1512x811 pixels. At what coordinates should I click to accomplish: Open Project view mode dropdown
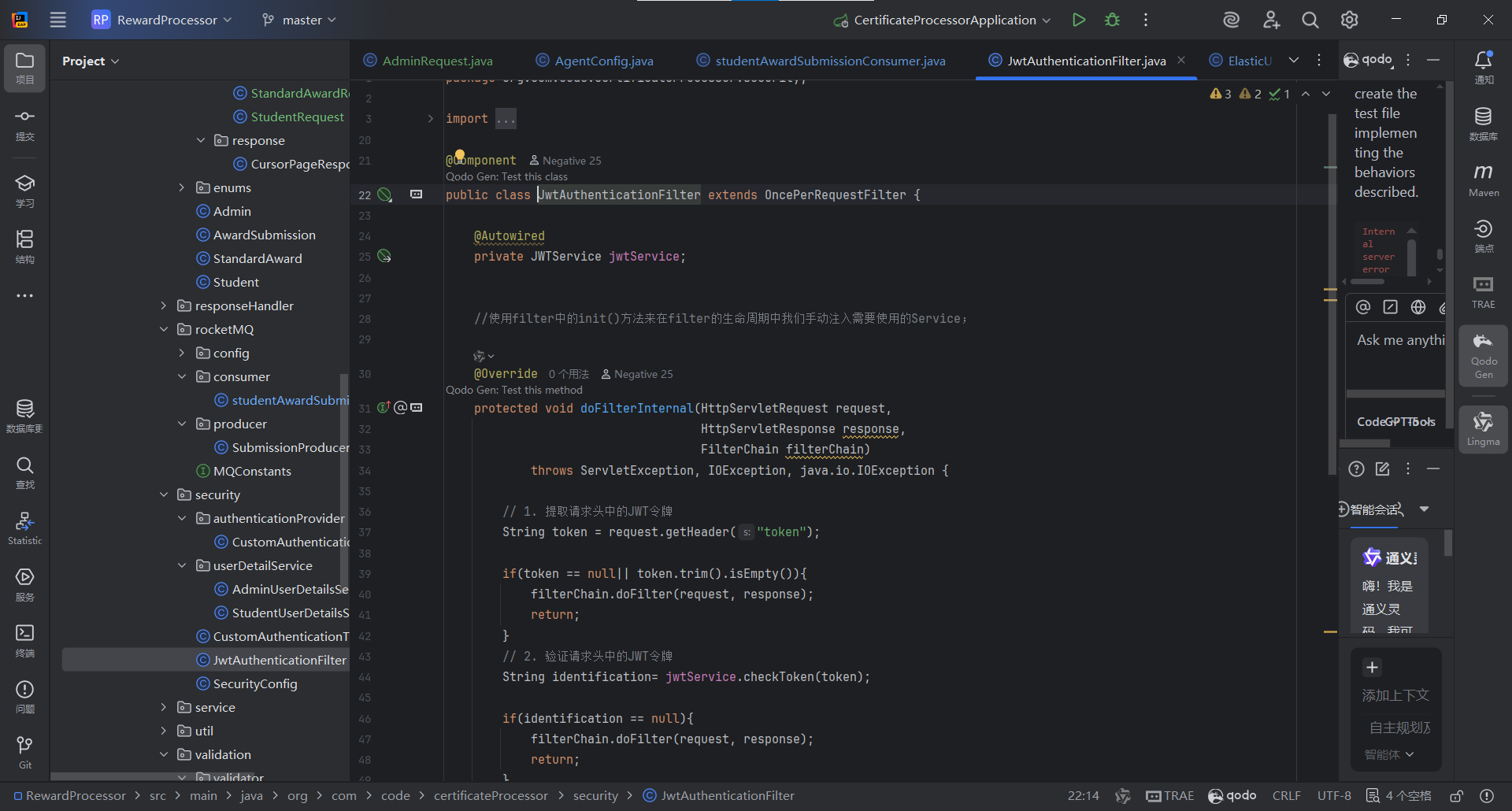point(91,61)
